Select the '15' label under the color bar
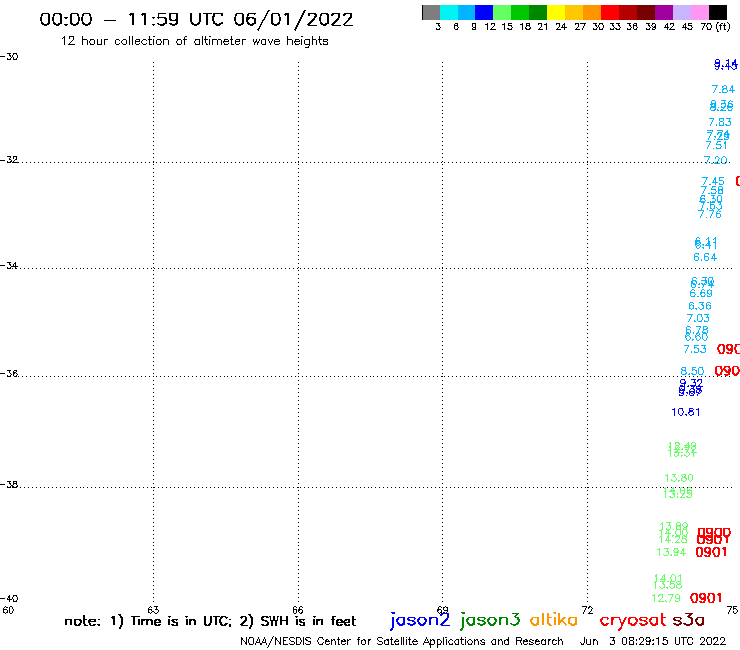Image resolution: width=740 pixels, height=650 pixels. [x=507, y=27]
